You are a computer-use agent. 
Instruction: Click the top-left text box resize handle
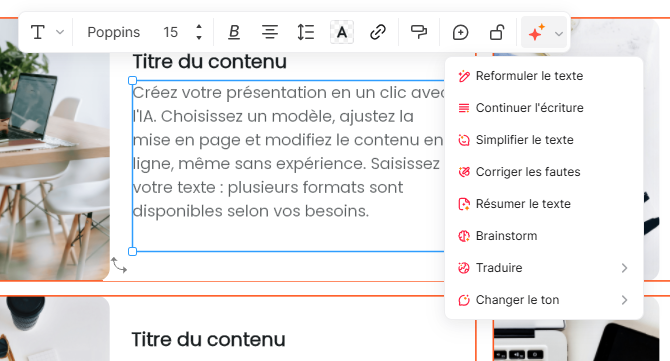(132, 81)
